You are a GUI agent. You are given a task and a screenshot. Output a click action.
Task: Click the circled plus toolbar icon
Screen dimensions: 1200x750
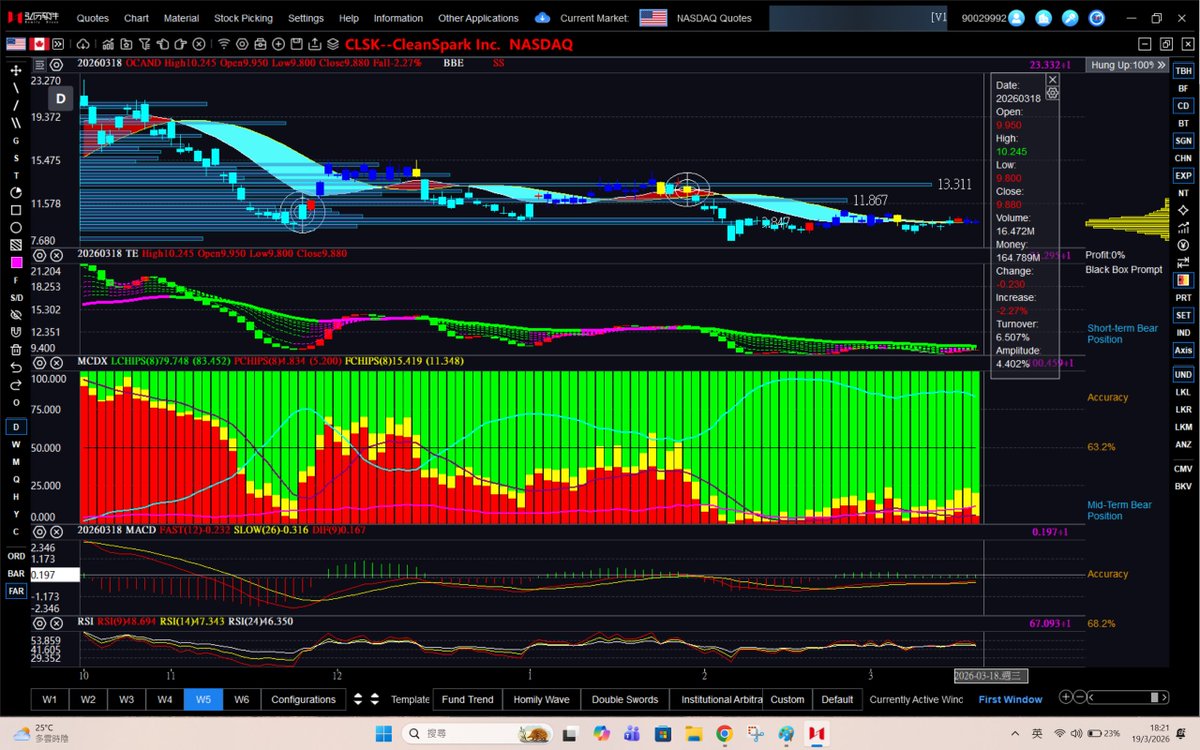[279, 44]
